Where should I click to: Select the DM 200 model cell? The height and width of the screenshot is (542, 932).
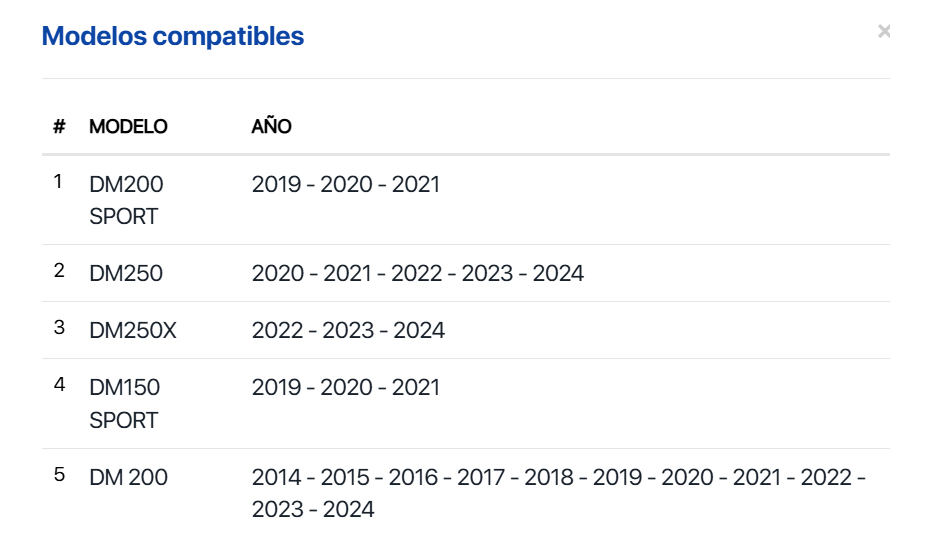tap(129, 477)
